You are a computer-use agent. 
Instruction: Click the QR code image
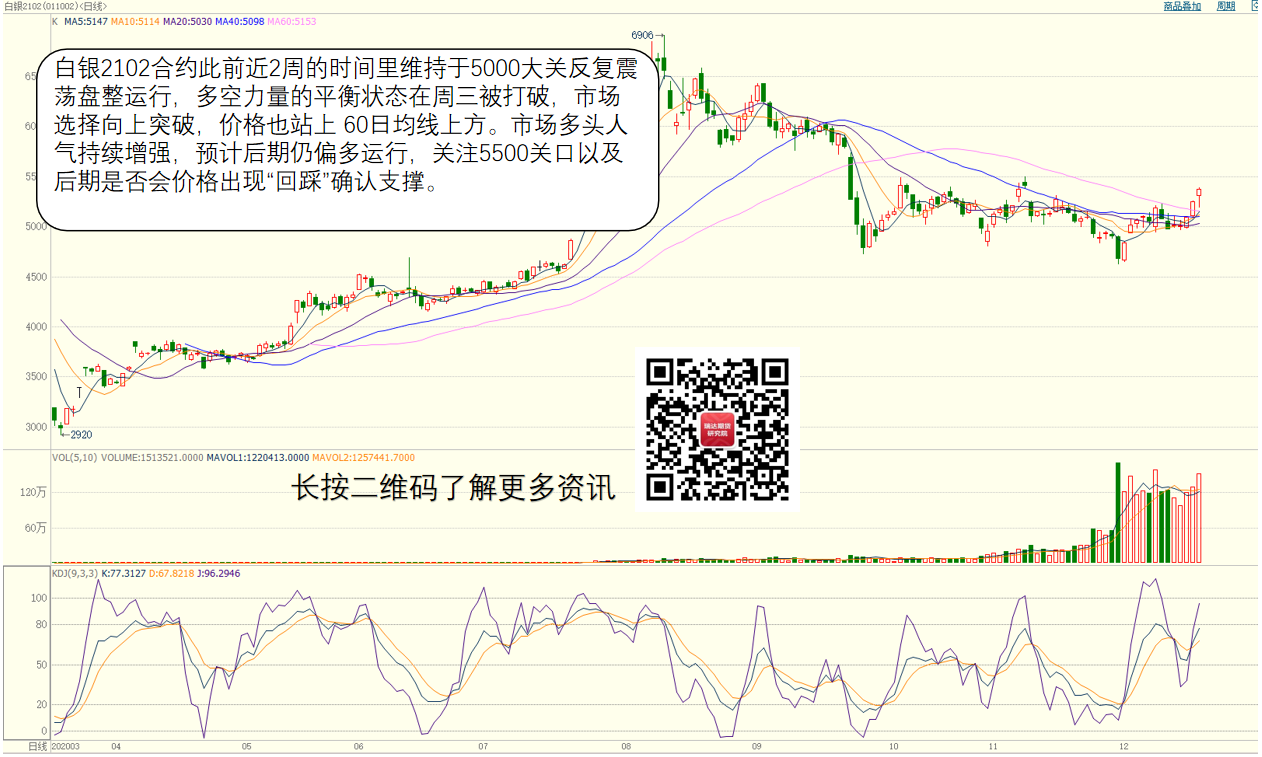pos(717,429)
